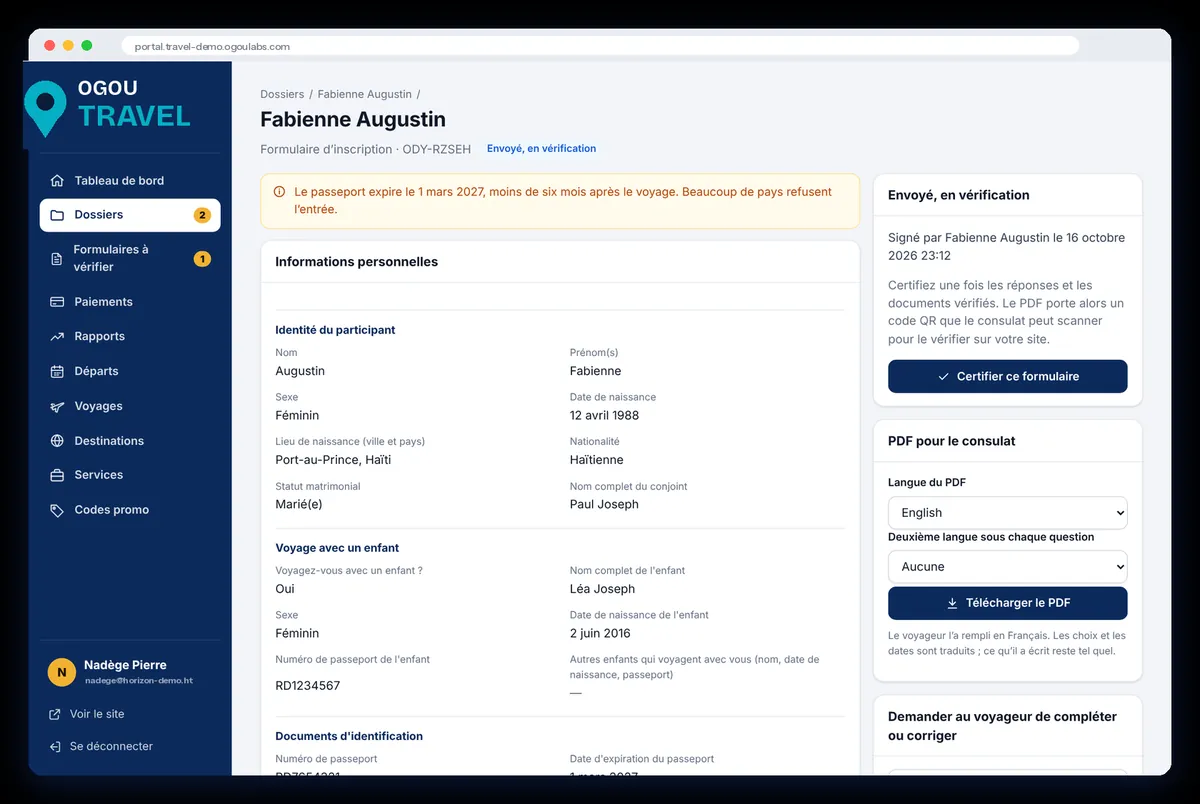Viewport: 1200px width, 804px height.
Task: Click Demander au voyageur de compléter heading
Action: (x=1002, y=726)
